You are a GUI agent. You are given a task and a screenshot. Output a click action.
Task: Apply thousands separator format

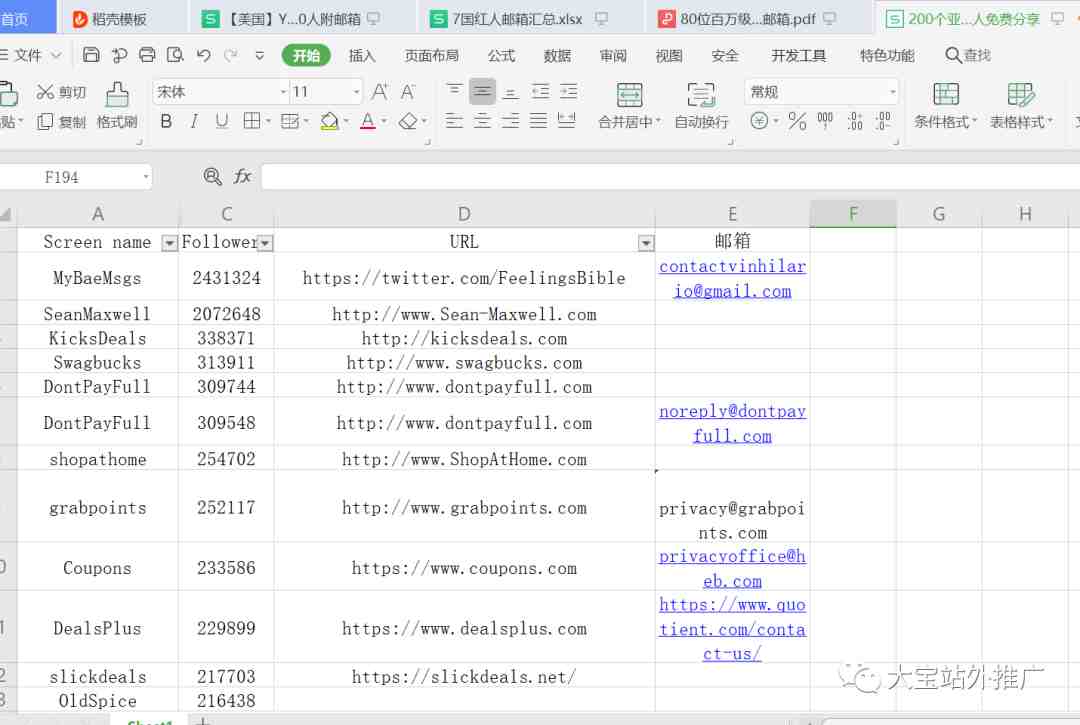click(x=825, y=121)
